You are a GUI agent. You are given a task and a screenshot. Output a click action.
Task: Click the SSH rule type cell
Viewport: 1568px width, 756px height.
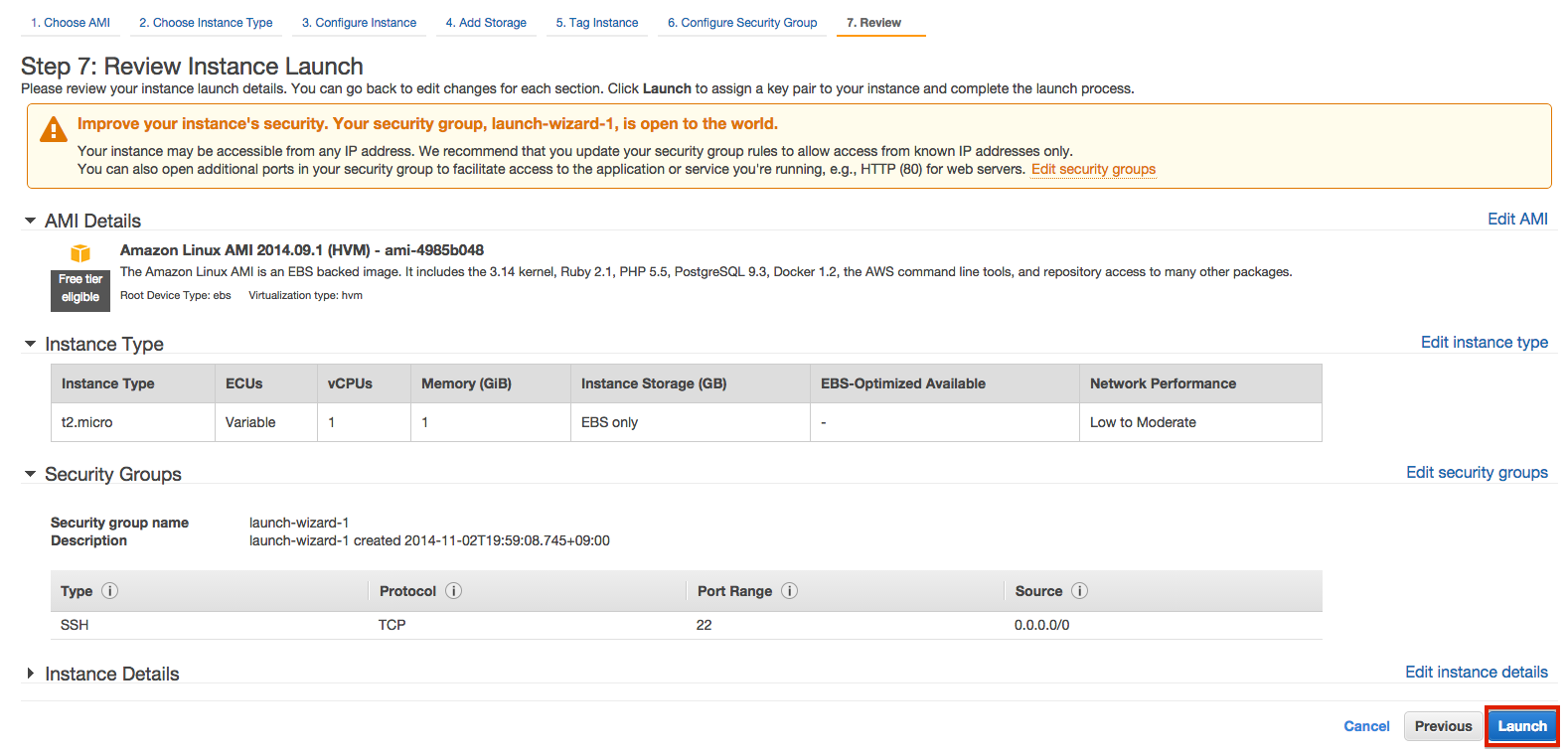(x=75, y=625)
